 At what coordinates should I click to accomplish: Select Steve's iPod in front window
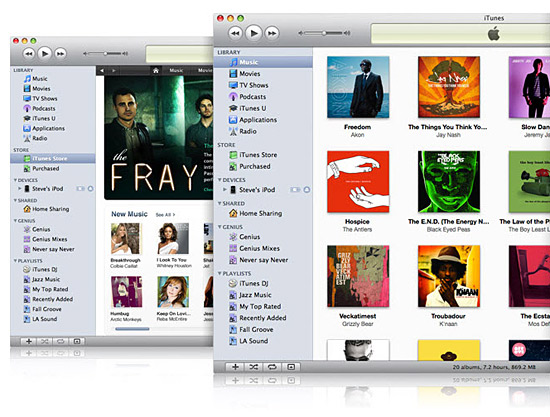(x=257, y=190)
